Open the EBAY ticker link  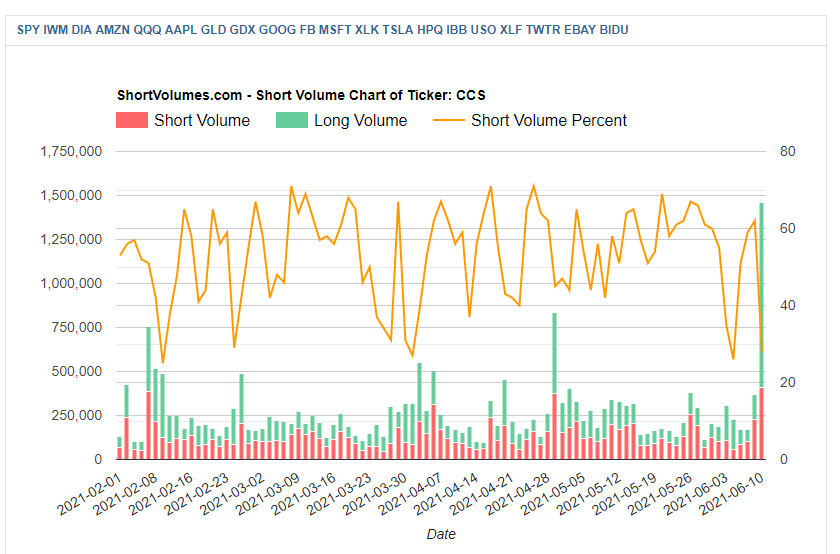pos(578,30)
